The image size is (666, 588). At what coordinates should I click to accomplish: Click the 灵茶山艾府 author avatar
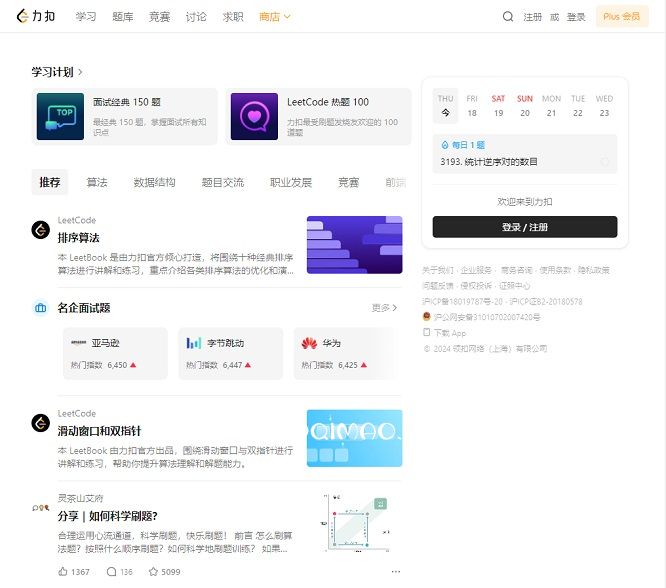coord(41,507)
